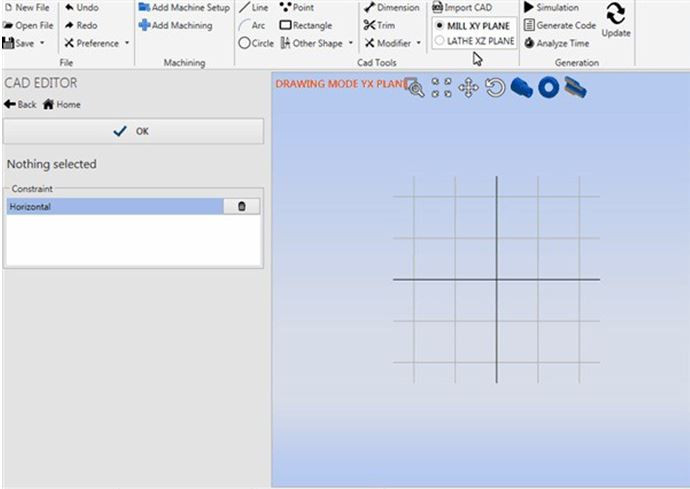The height and width of the screenshot is (489, 690).
Task: Expand the Other Shape dropdown
Action: (350, 43)
